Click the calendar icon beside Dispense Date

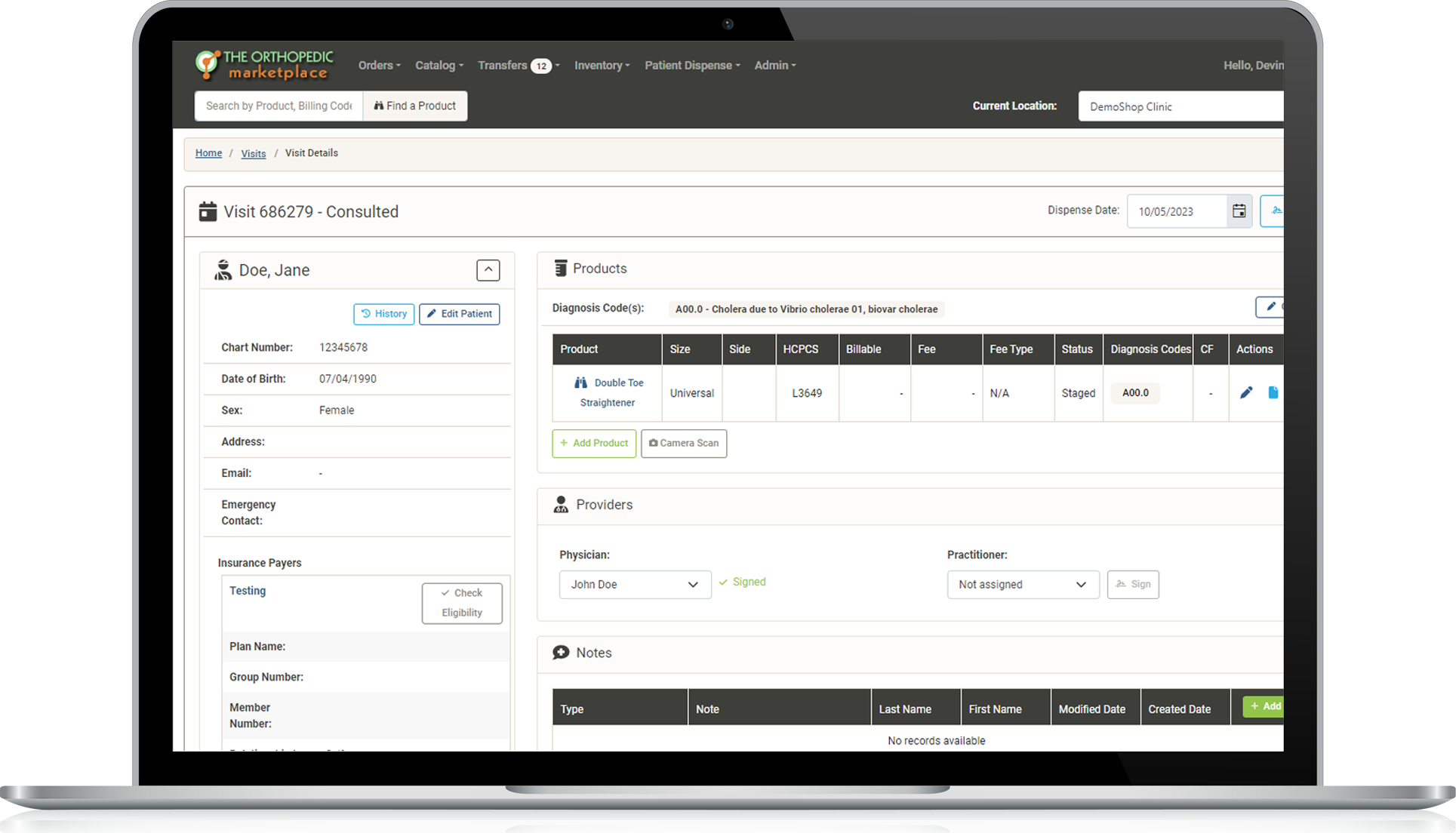1239,211
